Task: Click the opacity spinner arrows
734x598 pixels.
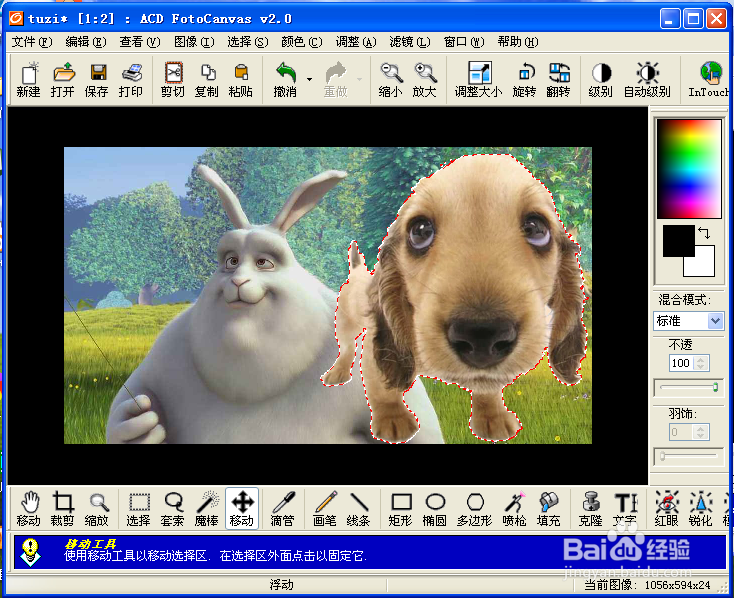Action: pyautogui.click(x=701, y=363)
